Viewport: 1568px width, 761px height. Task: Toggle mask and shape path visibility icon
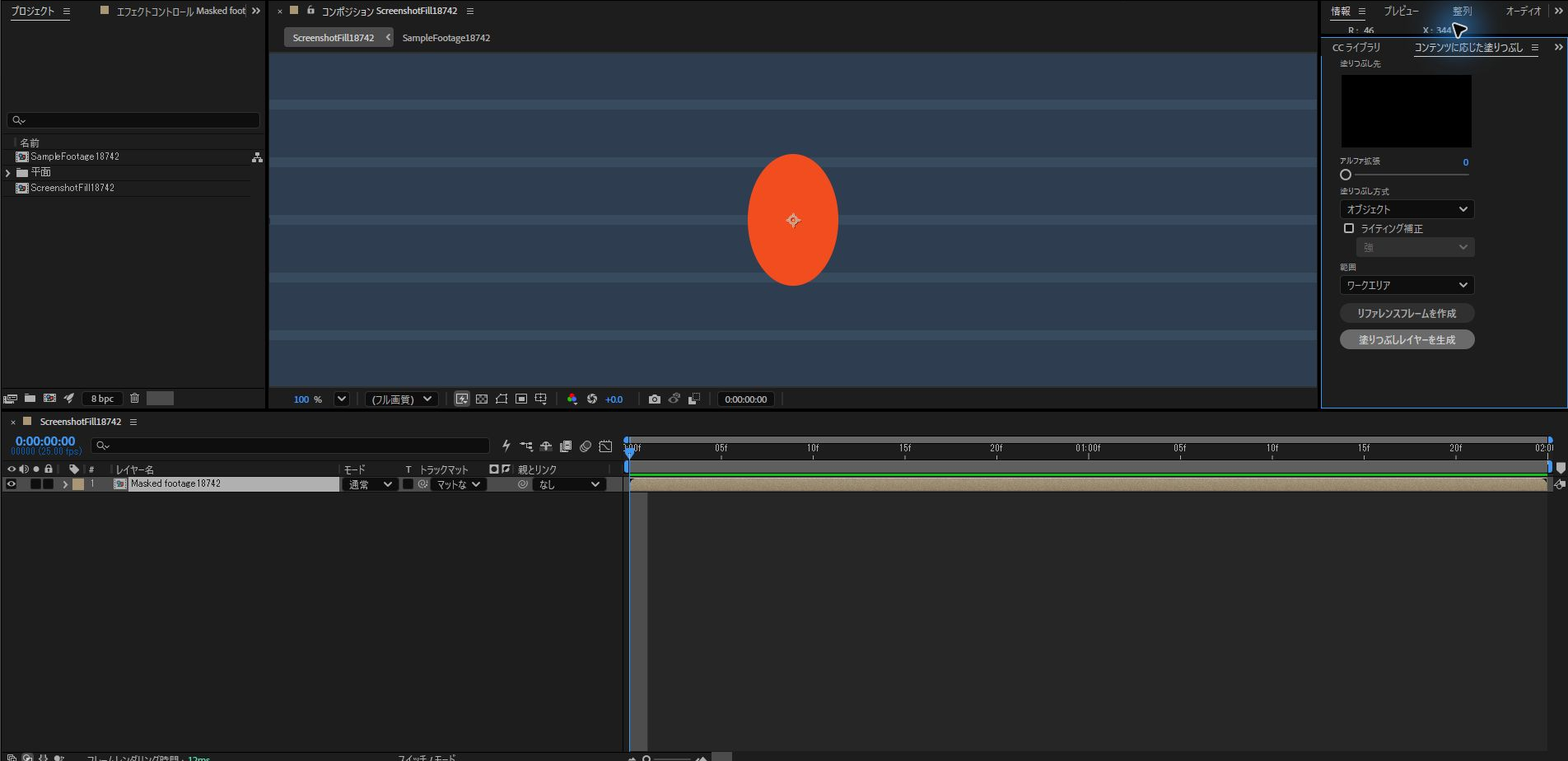tap(502, 399)
